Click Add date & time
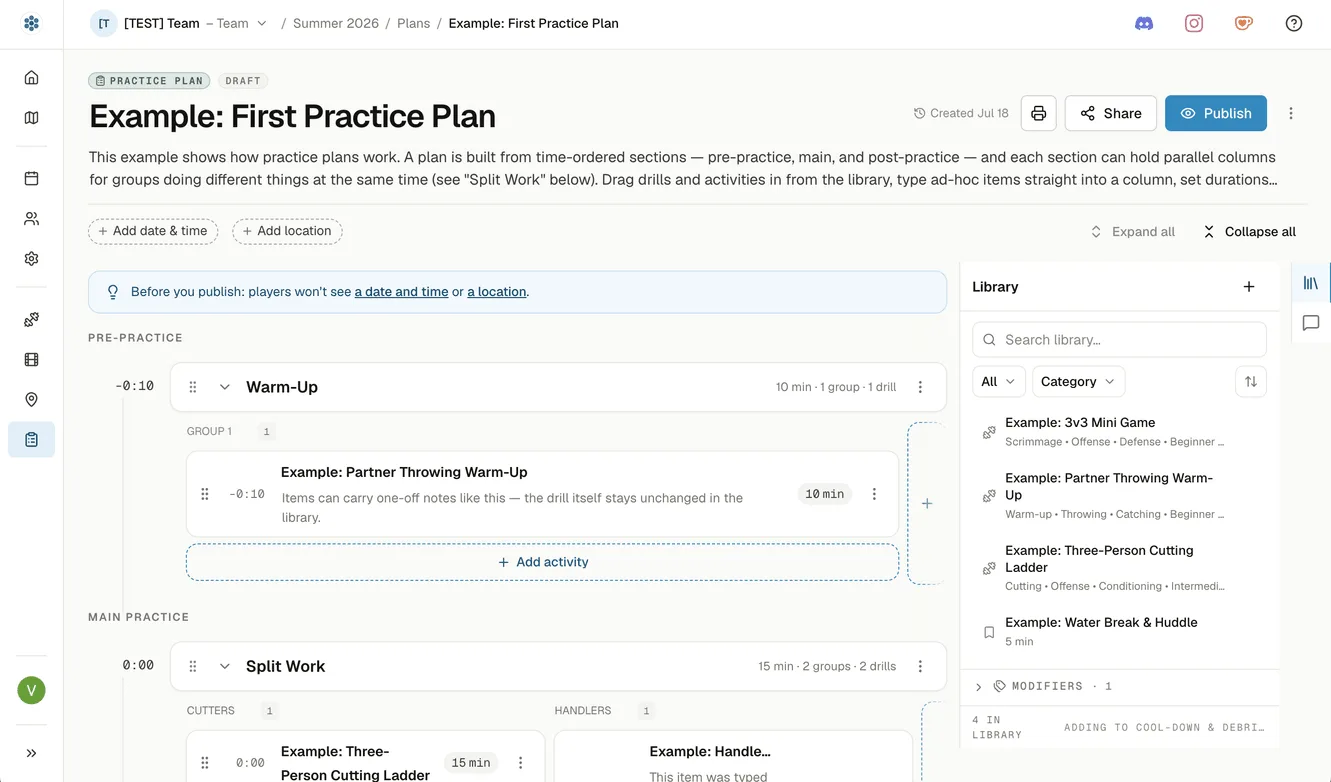This screenshot has width=1331, height=782. click(153, 231)
